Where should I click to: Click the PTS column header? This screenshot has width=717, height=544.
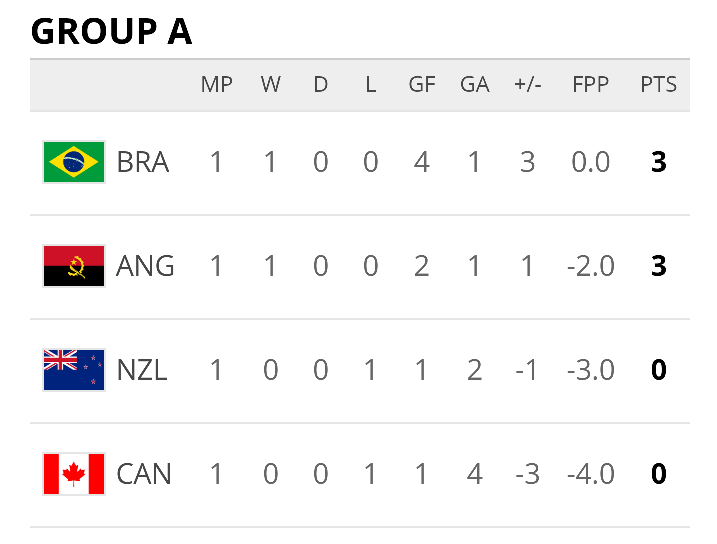pos(658,85)
